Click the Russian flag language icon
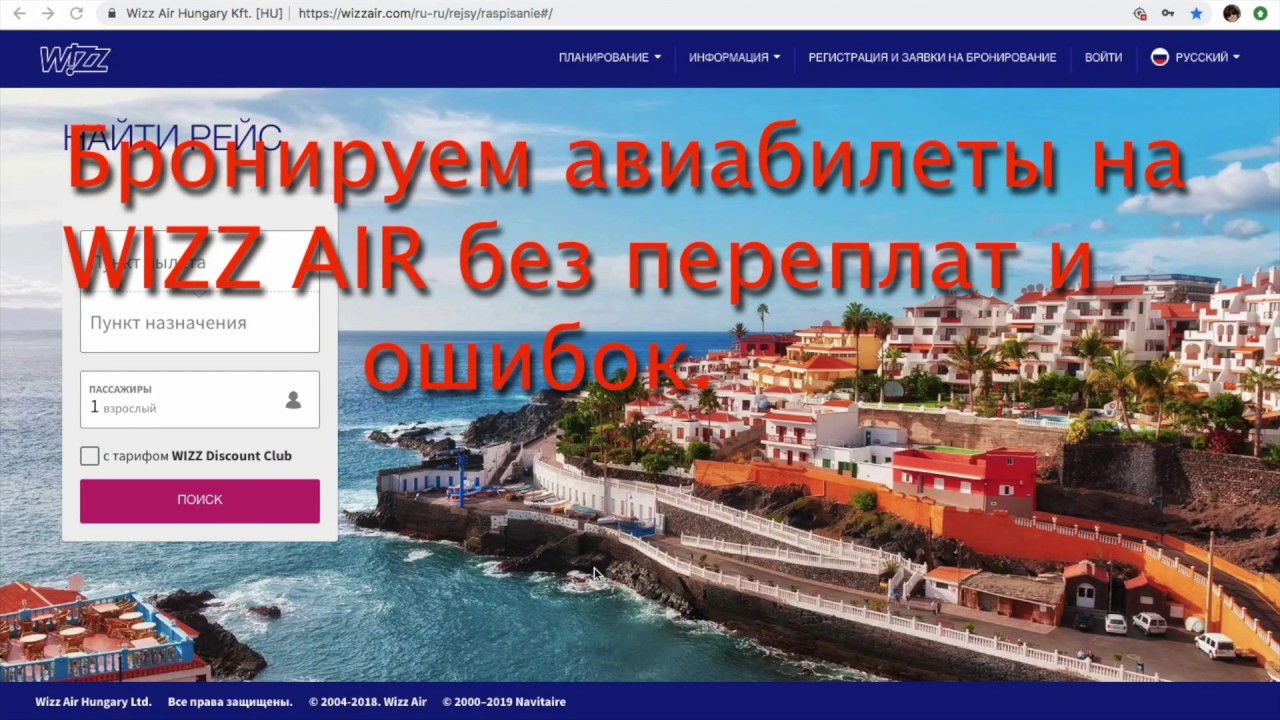This screenshot has width=1280, height=720. 1160,57
